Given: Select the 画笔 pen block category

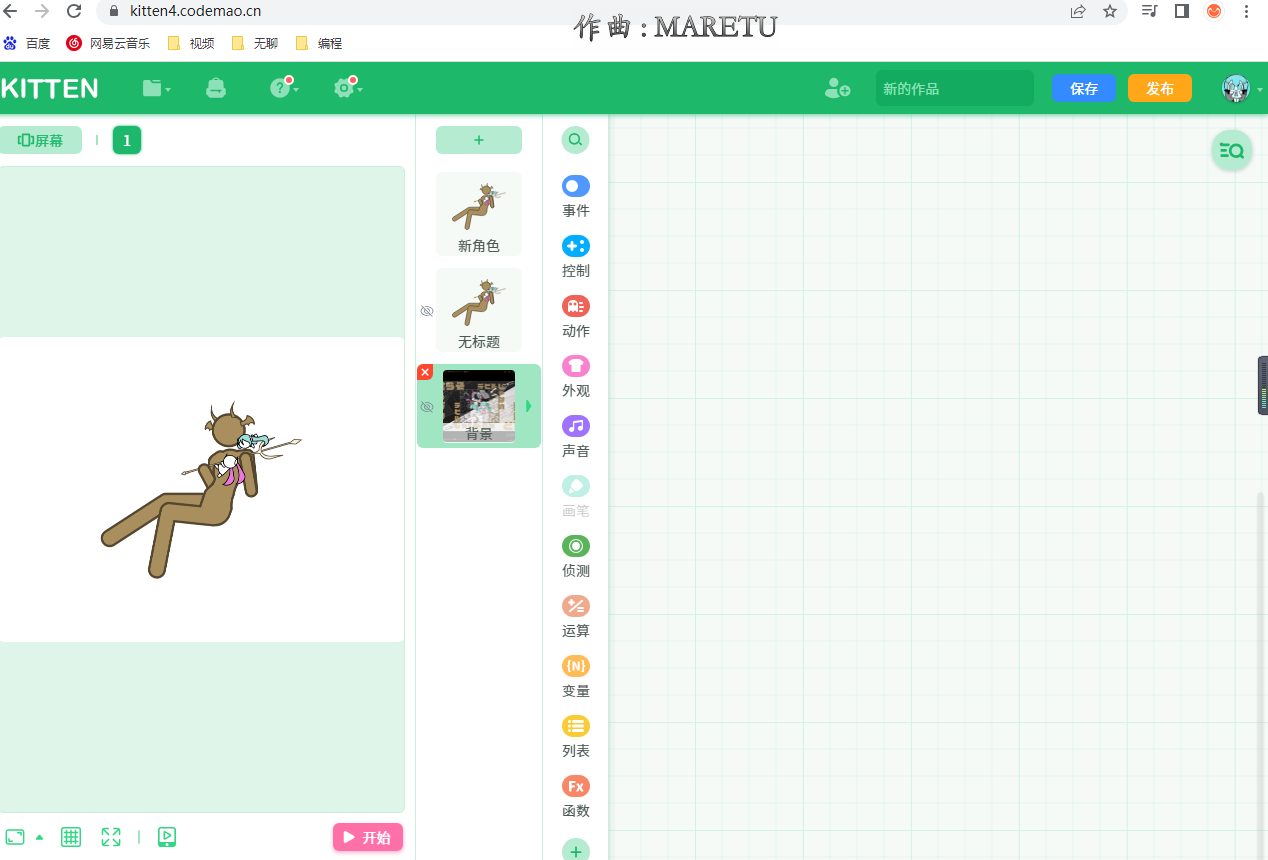Looking at the screenshot, I should 576,497.
